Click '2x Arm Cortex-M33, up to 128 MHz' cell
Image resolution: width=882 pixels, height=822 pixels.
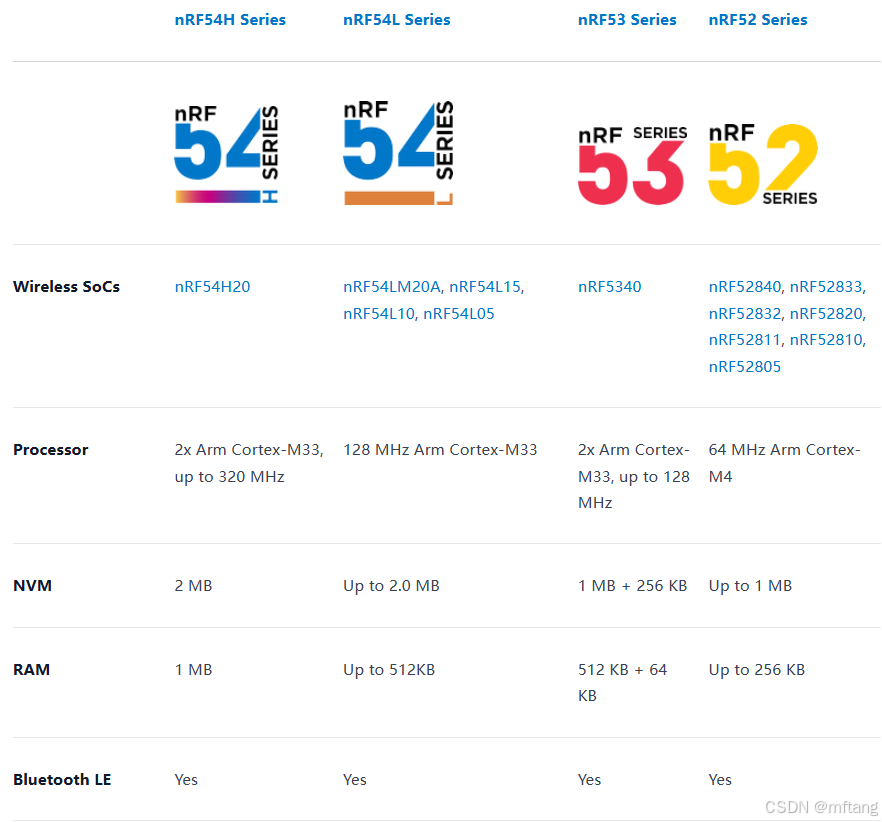pyautogui.click(x=634, y=476)
